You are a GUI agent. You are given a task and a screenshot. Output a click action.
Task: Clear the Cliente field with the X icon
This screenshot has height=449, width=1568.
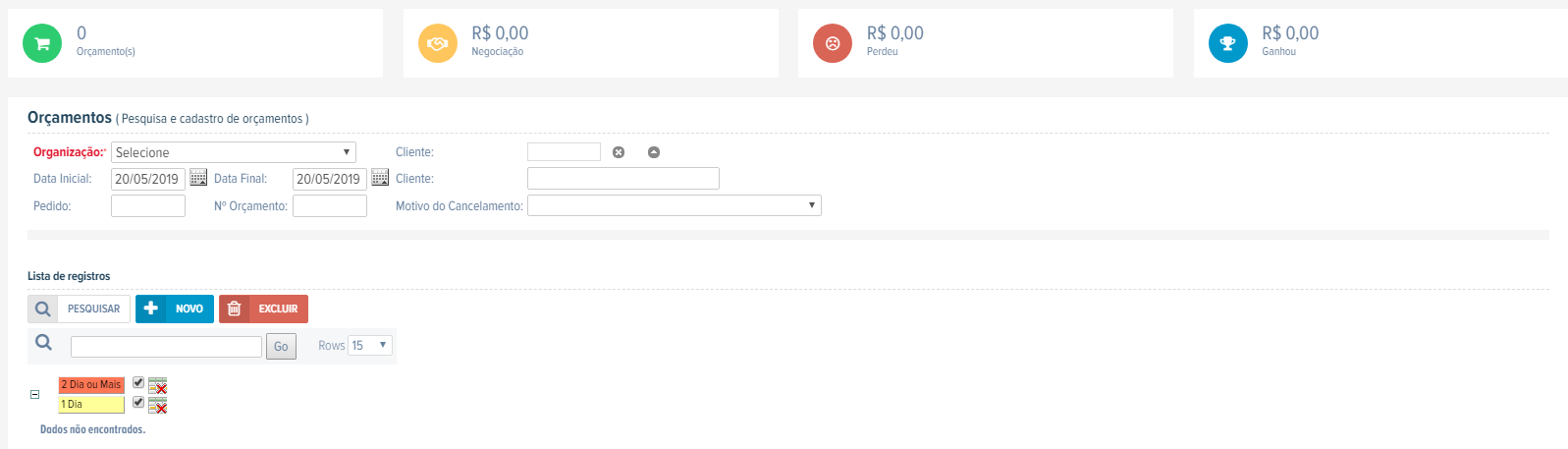click(619, 152)
